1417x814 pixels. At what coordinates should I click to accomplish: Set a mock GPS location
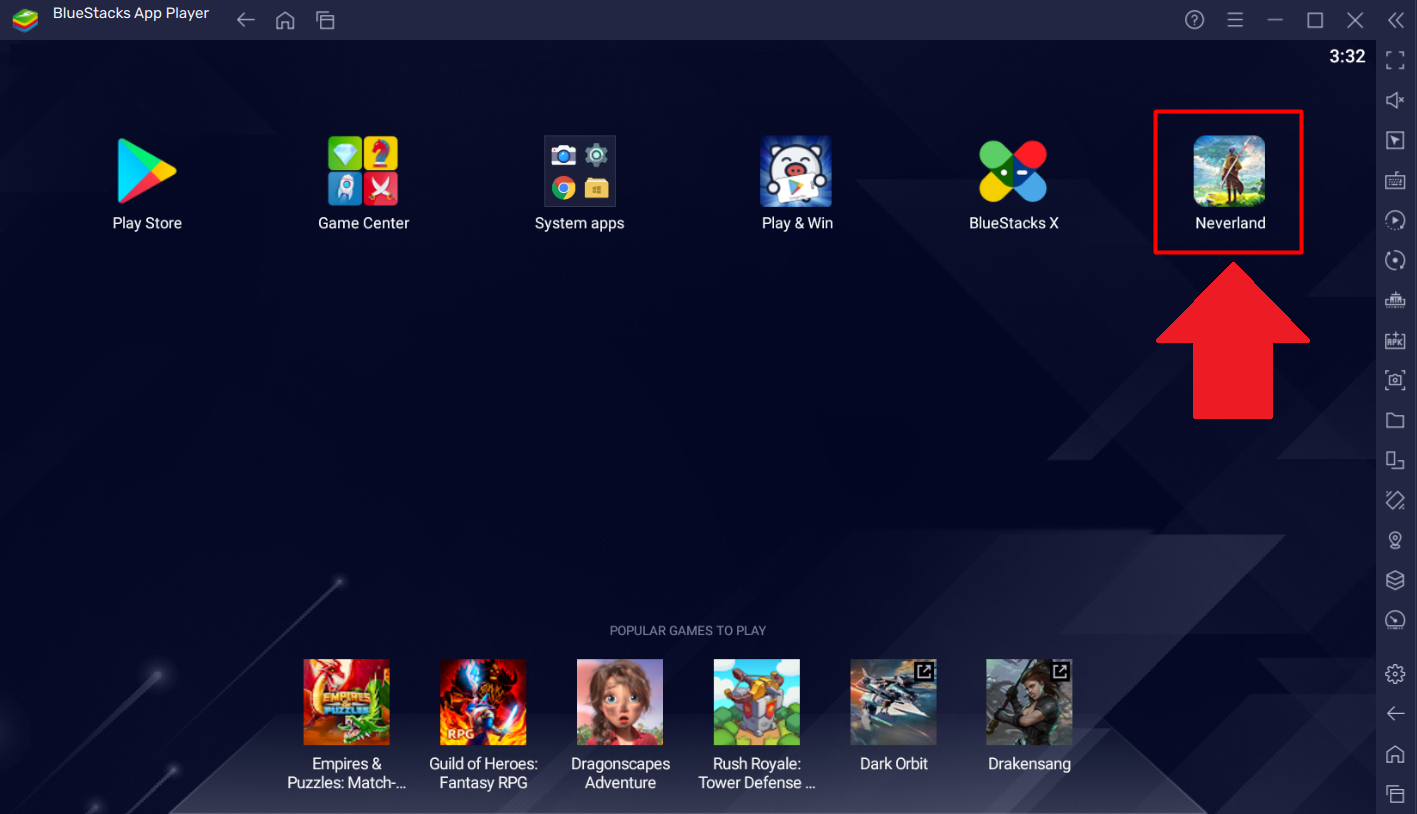tap(1394, 540)
